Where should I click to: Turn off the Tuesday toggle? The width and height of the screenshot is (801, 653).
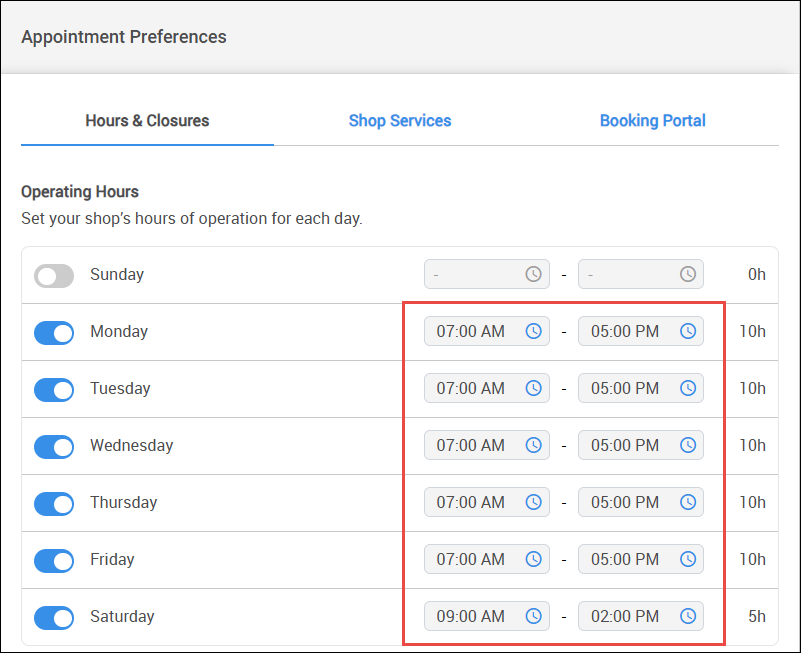coord(54,390)
